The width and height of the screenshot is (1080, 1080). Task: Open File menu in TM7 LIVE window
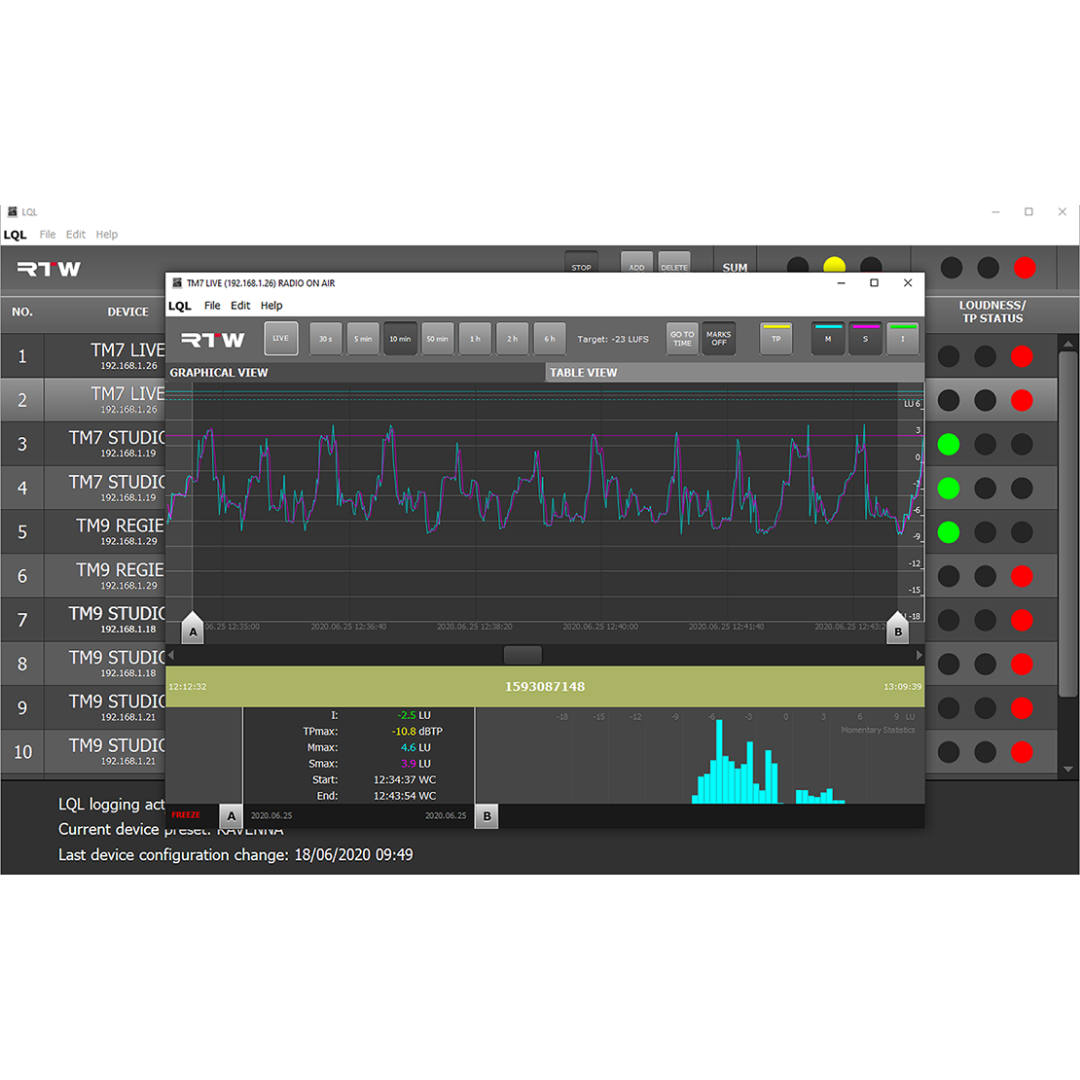click(x=212, y=306)
